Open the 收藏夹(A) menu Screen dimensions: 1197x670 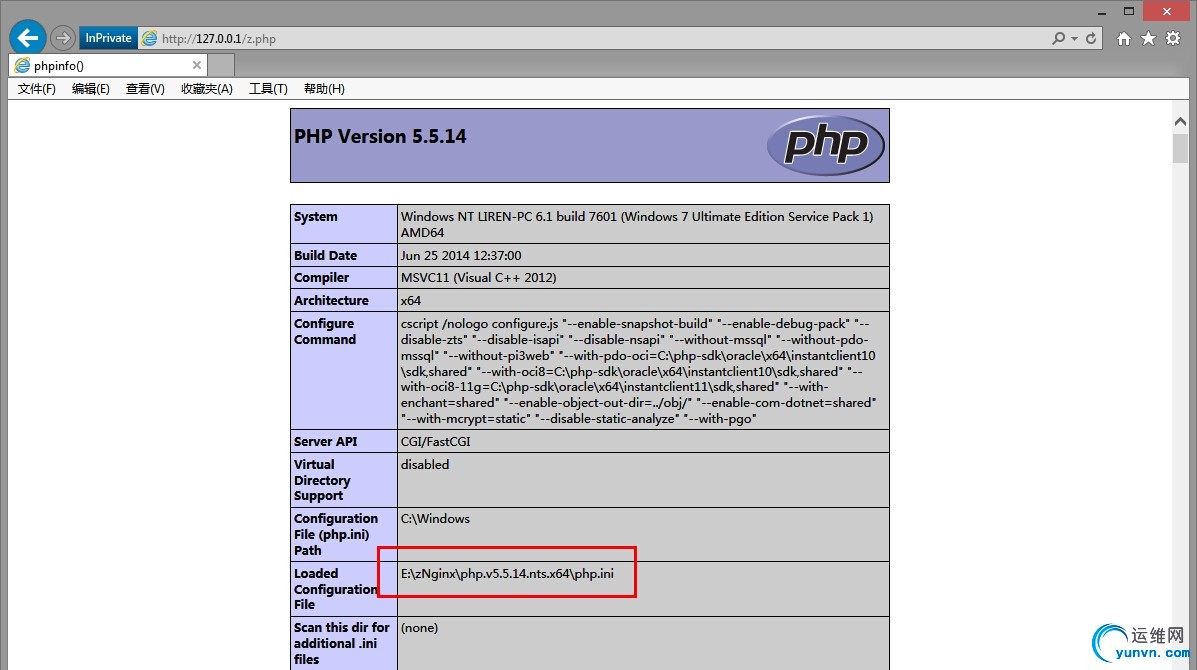coord(207,89)
